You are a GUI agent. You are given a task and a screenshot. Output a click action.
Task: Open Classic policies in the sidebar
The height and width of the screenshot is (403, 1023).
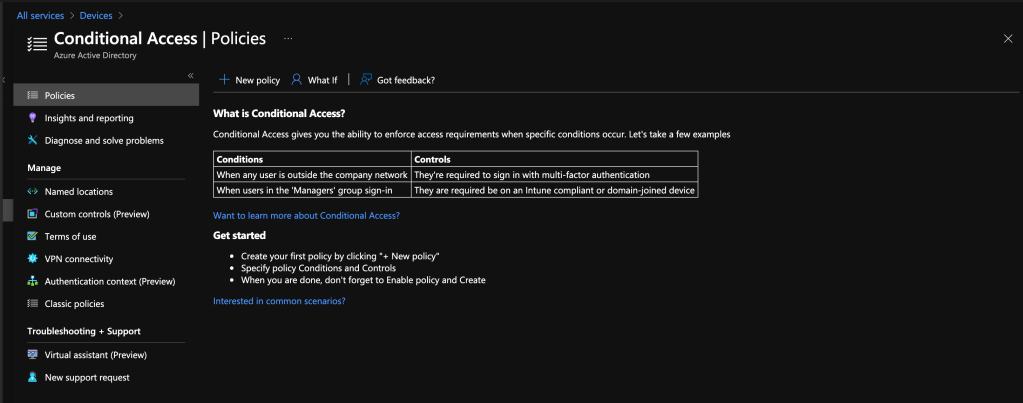[x=74, y=304]
